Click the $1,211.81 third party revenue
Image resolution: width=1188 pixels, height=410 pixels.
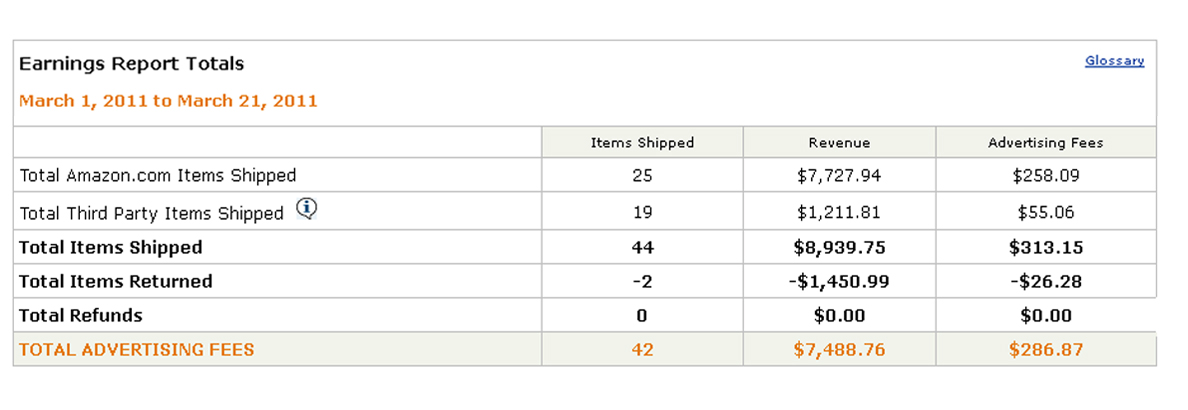coord(839,213)
